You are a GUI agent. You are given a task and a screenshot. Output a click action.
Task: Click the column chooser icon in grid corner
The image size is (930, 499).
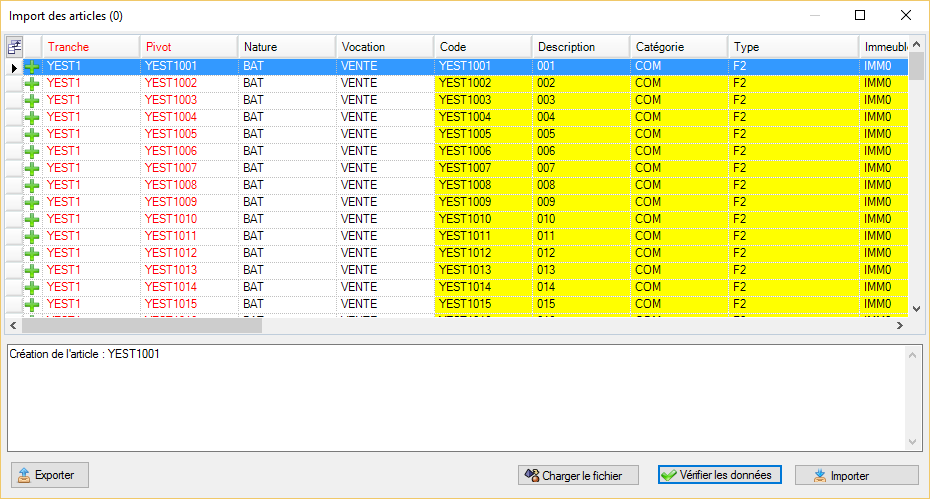[14, 47]
